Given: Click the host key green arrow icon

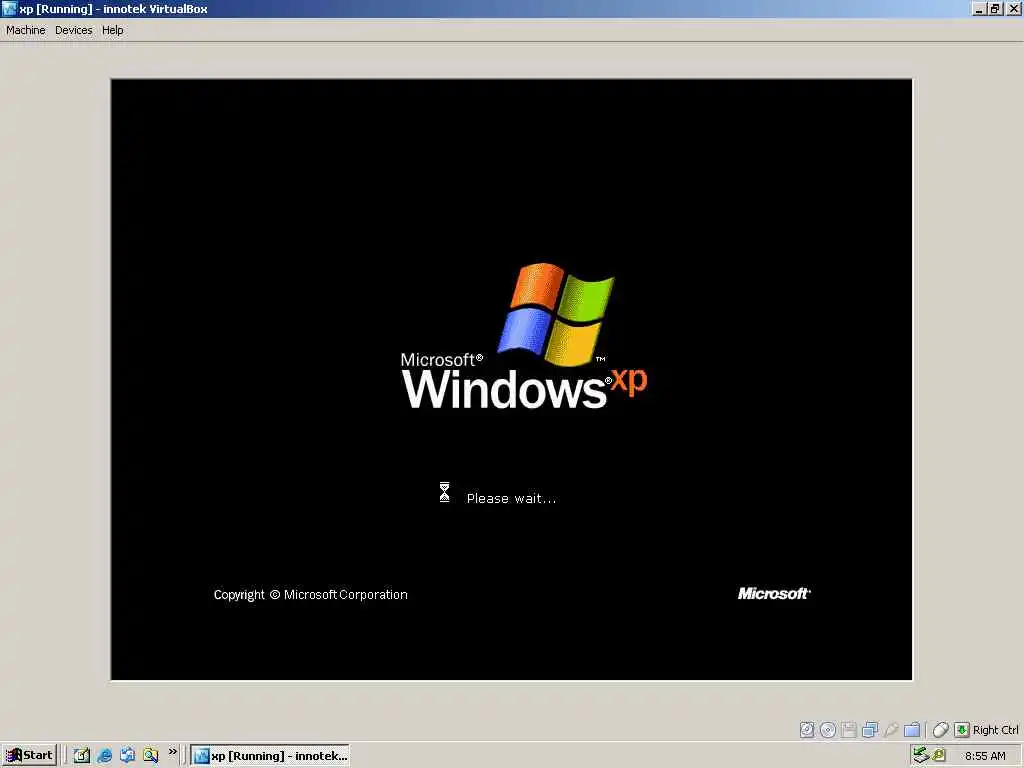Looking at the screenshot, I should coord(961,729).
